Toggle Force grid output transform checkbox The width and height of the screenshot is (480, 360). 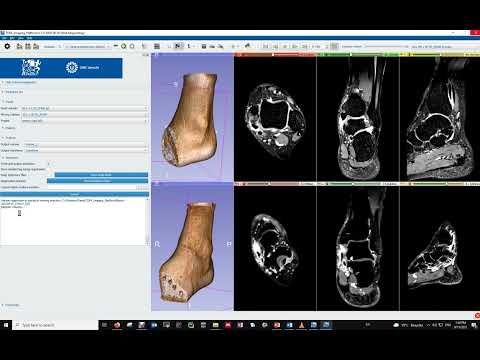click(49, 164)
